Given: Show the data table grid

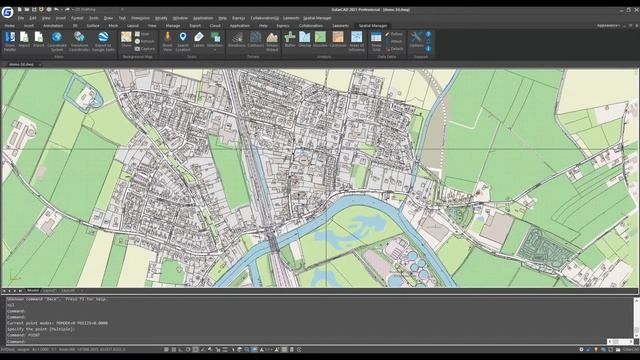Looking at the screenshot, I should pyautogui.click(x=376, y=41).
